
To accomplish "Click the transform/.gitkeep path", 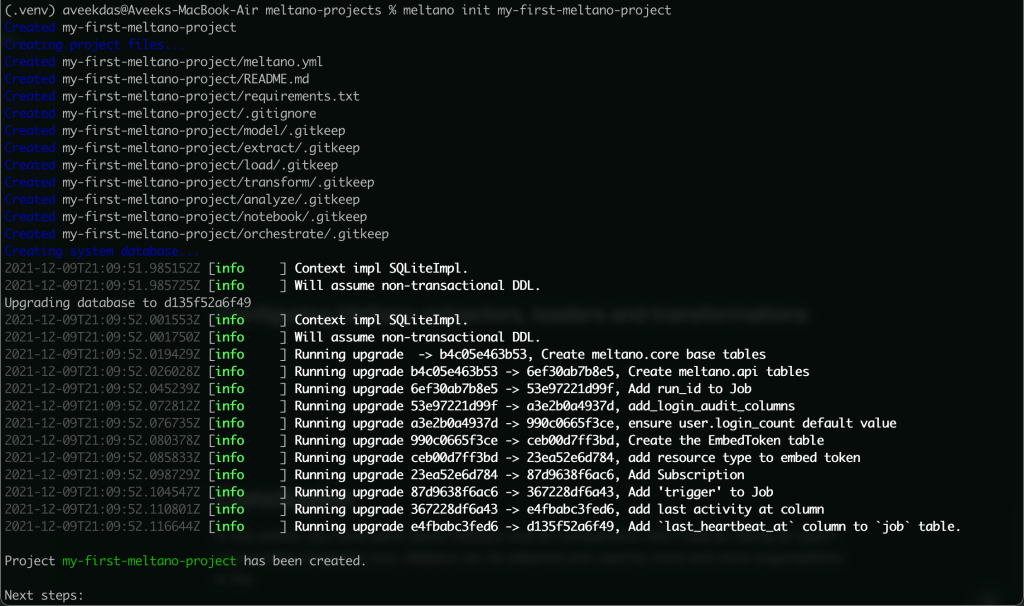I will [x=218, y=182].
